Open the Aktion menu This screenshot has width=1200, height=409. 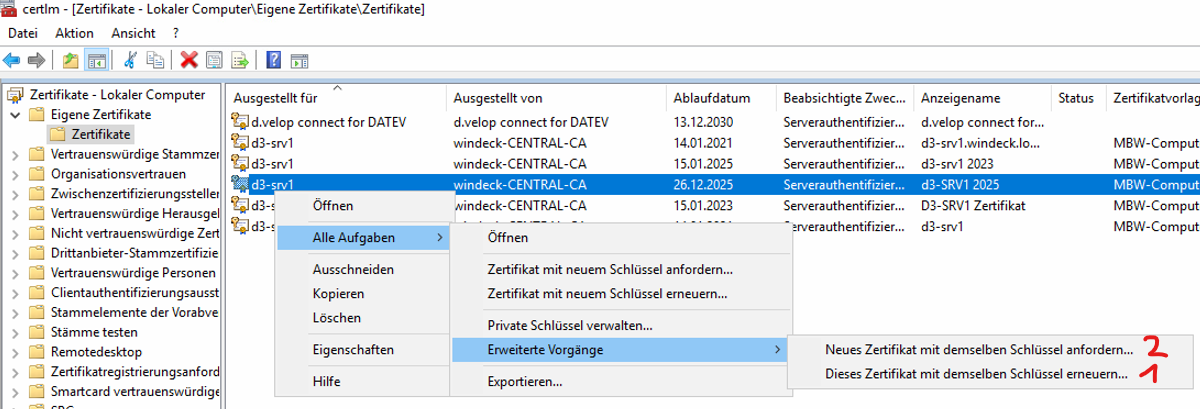tap(74, 33)
